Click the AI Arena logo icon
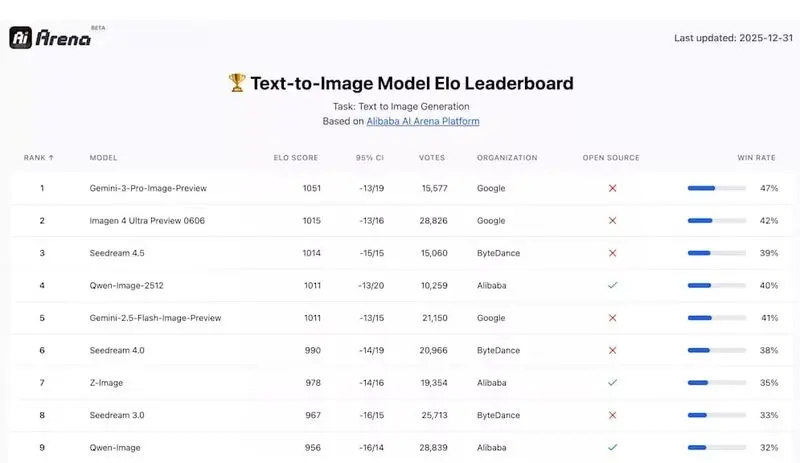This screenshot has width=800, height=463. click(20, 38)
